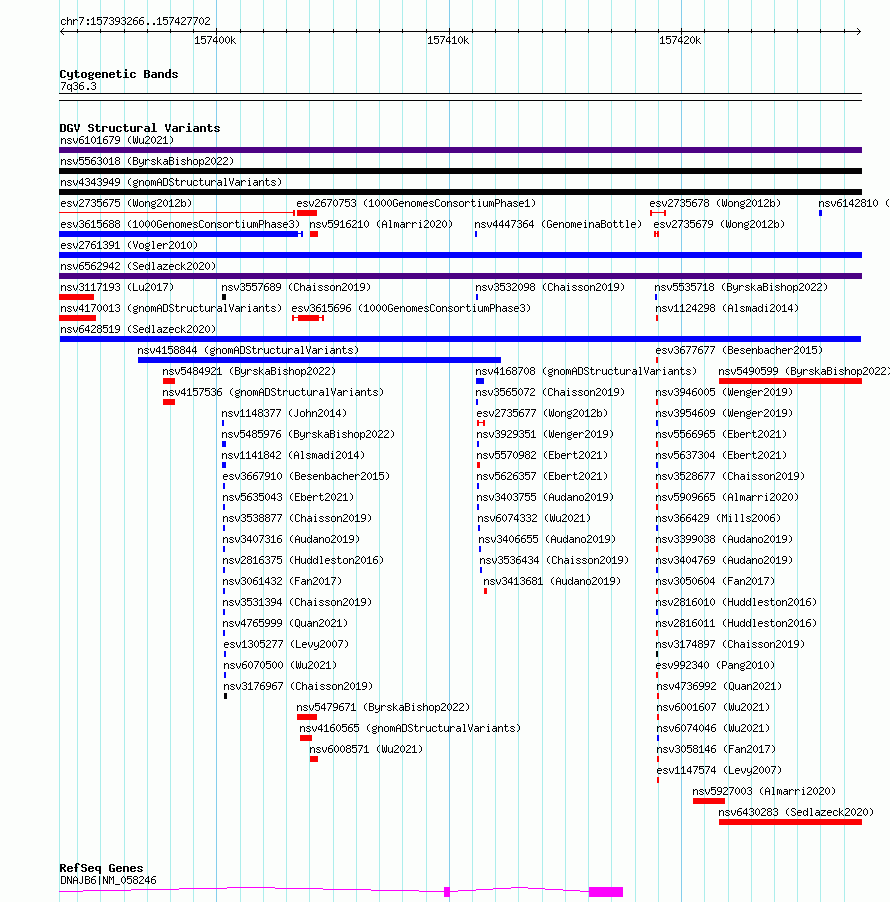
Task: Click the chr7:157393266..157427702 region label
Action: pos(135,21)
